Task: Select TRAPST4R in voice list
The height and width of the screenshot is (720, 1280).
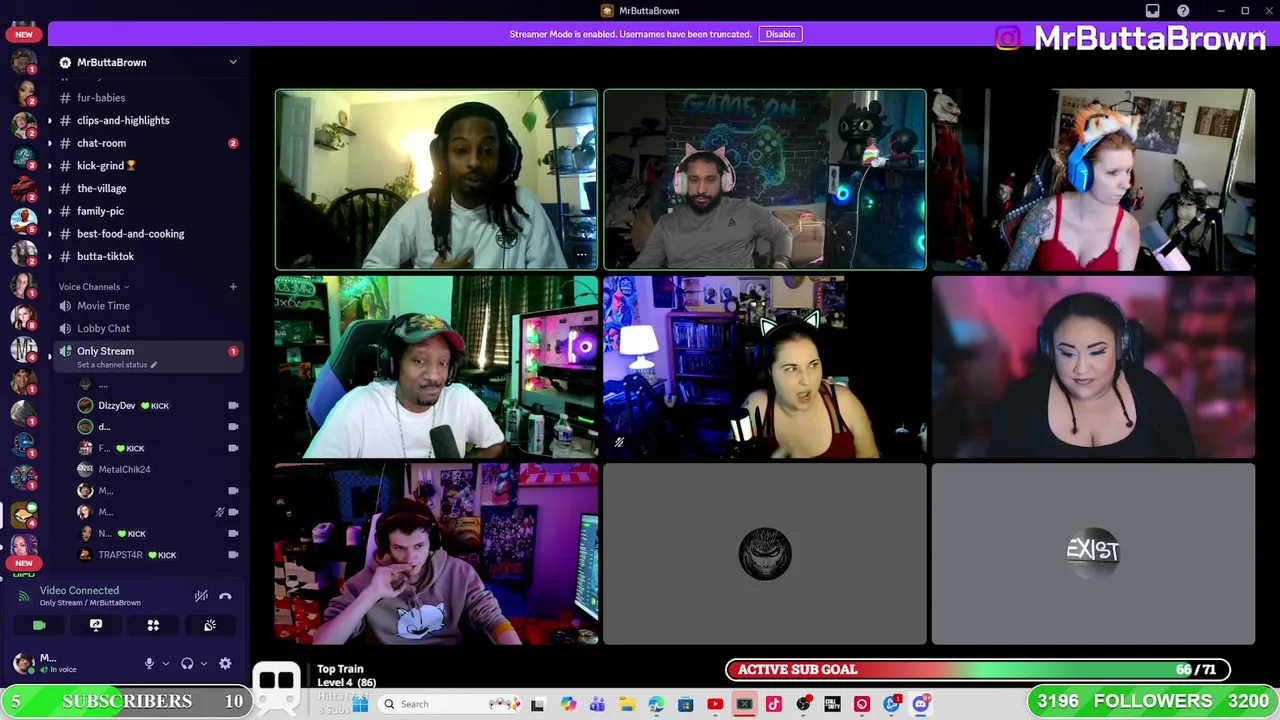Action: pyautogui.click(x=120, y=555)
